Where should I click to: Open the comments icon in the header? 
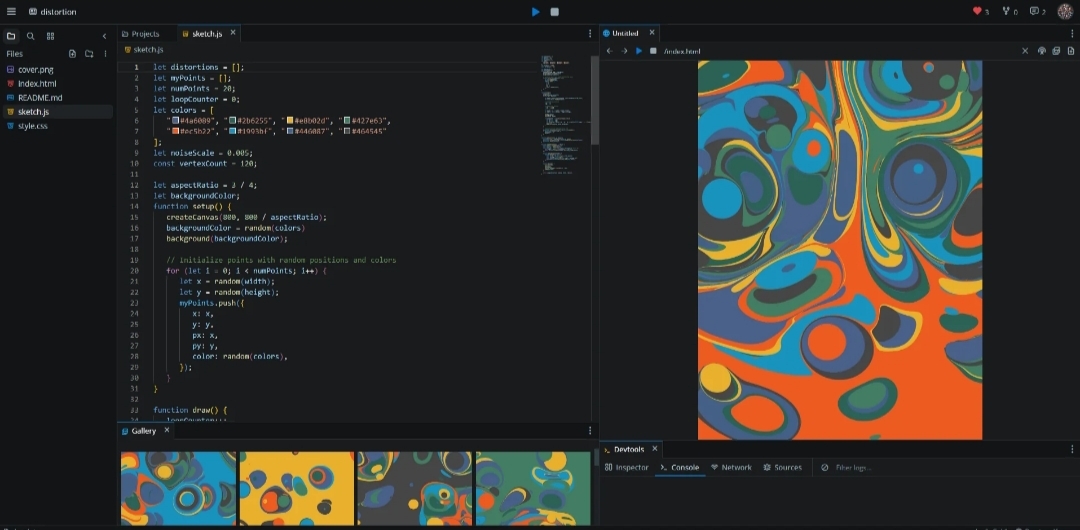coord(1034,12)
